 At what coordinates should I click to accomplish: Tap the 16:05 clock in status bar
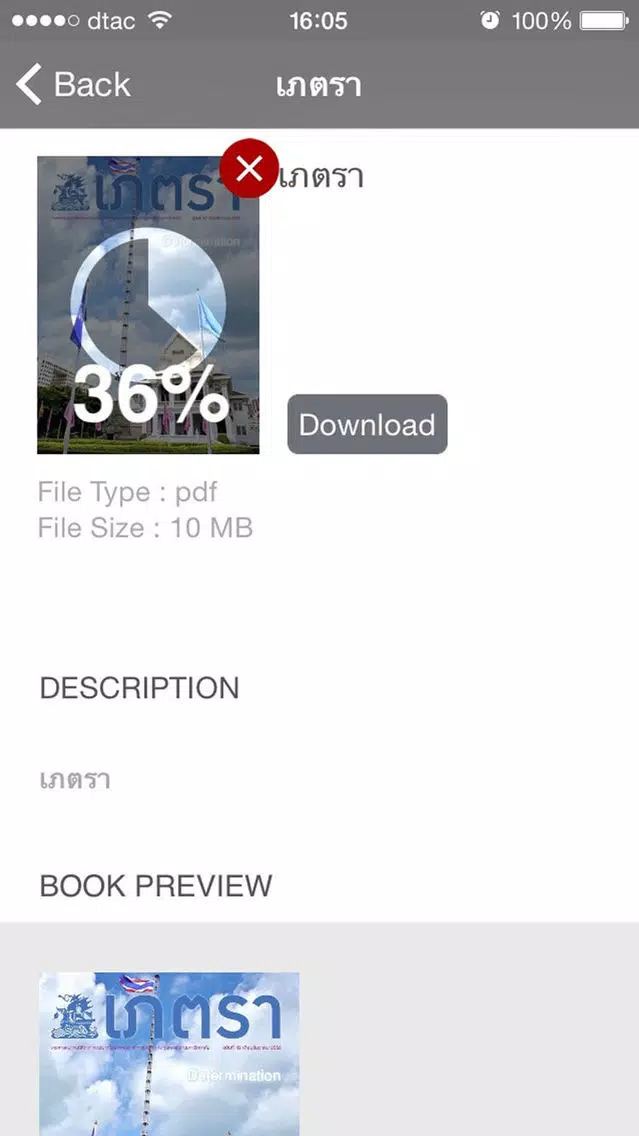pos(318,21)
